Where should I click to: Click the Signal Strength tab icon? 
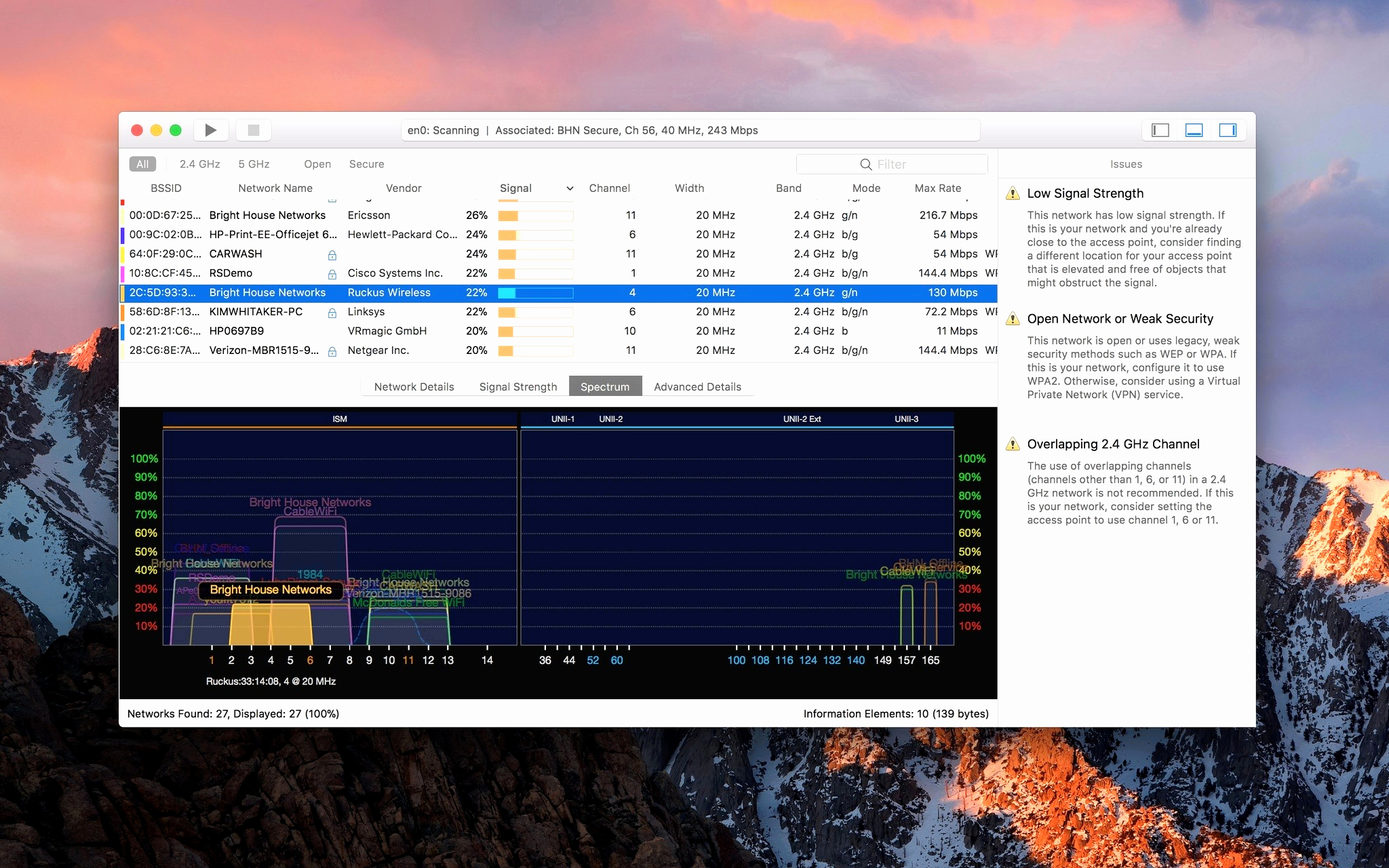(x=517, y=387)
